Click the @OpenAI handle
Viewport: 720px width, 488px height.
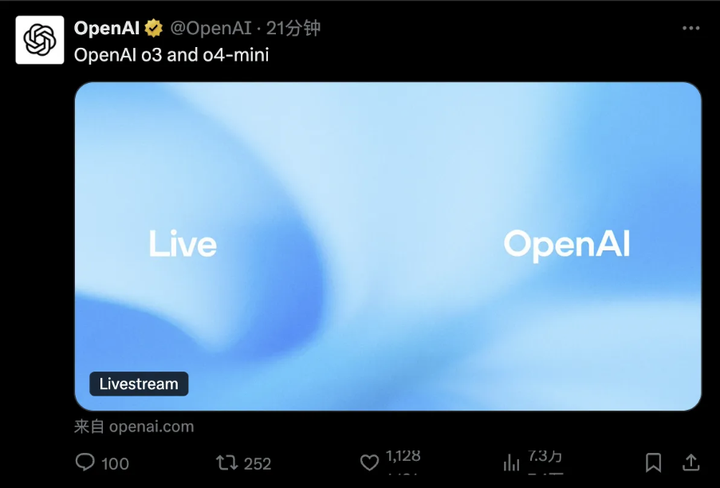pyautogui.click(x=211, y=28)
